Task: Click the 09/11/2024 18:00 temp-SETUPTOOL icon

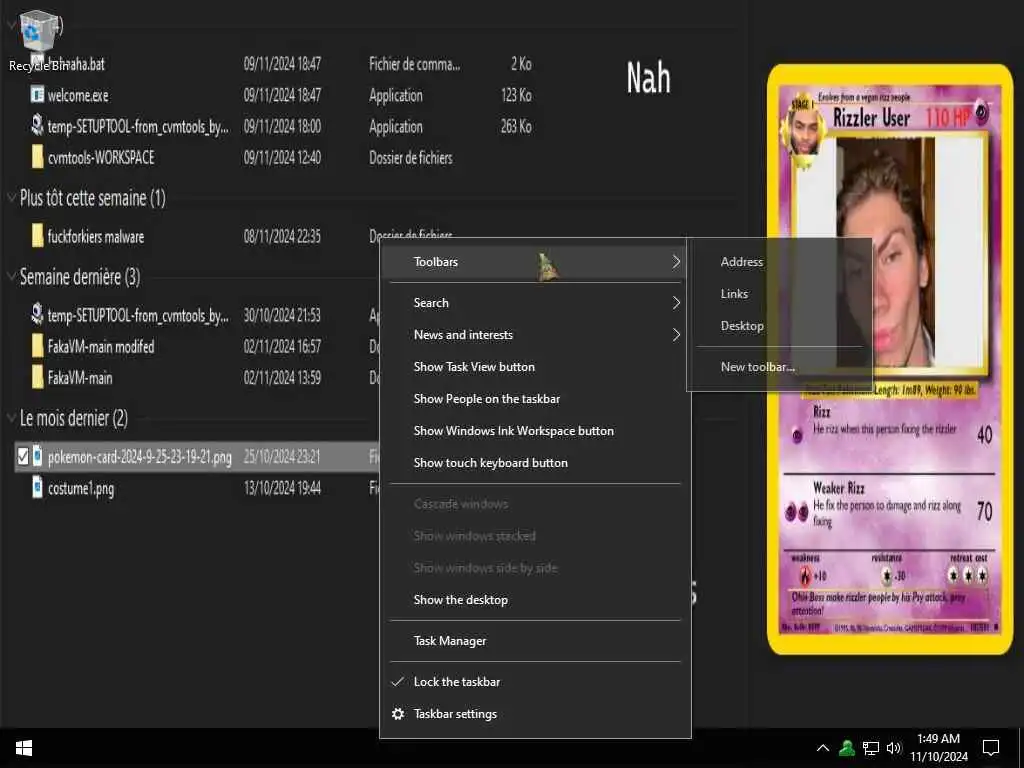Action: pos(37,125)
